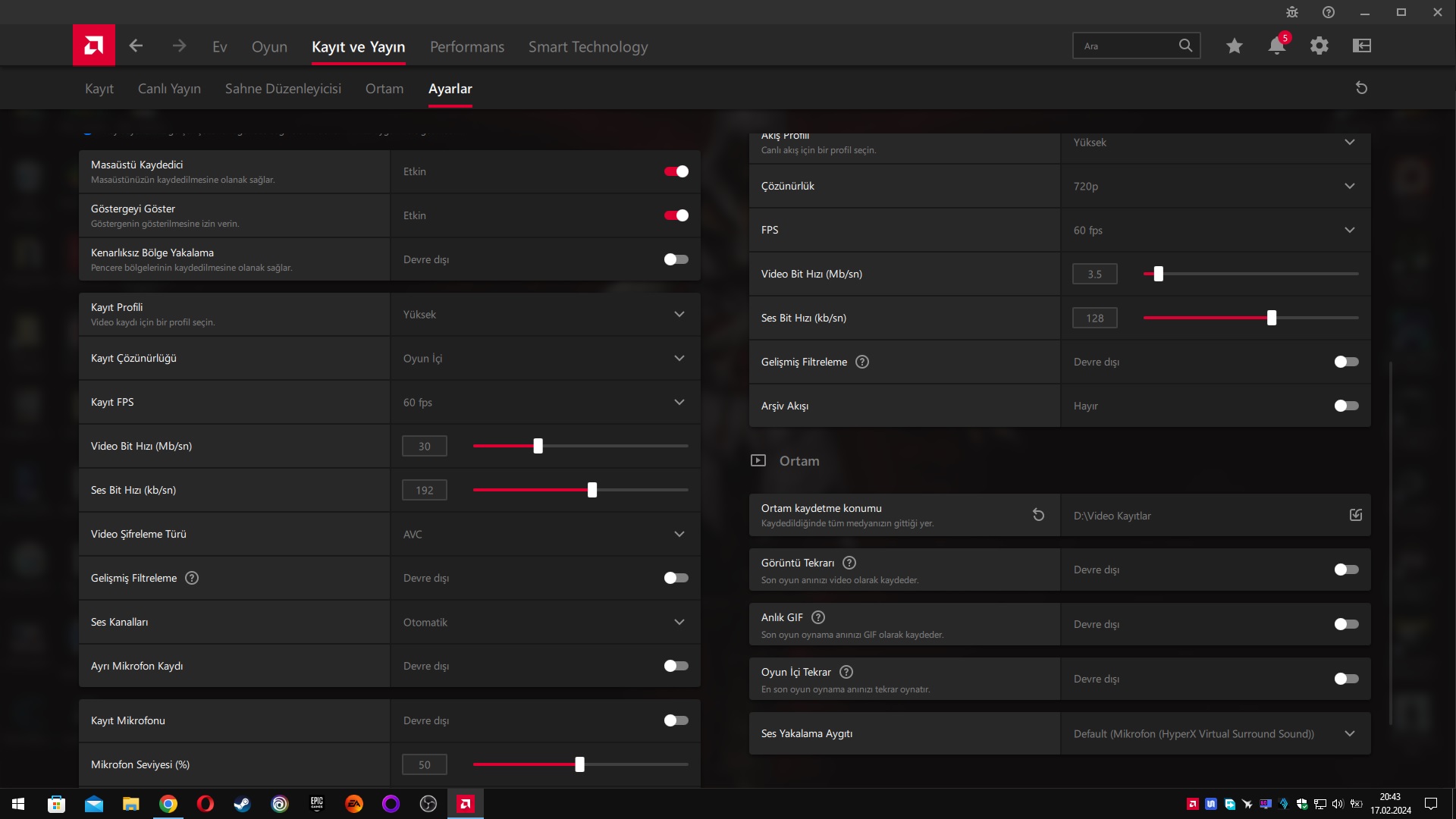Turn on the Anlık GIF toggle

[1346, 624]
